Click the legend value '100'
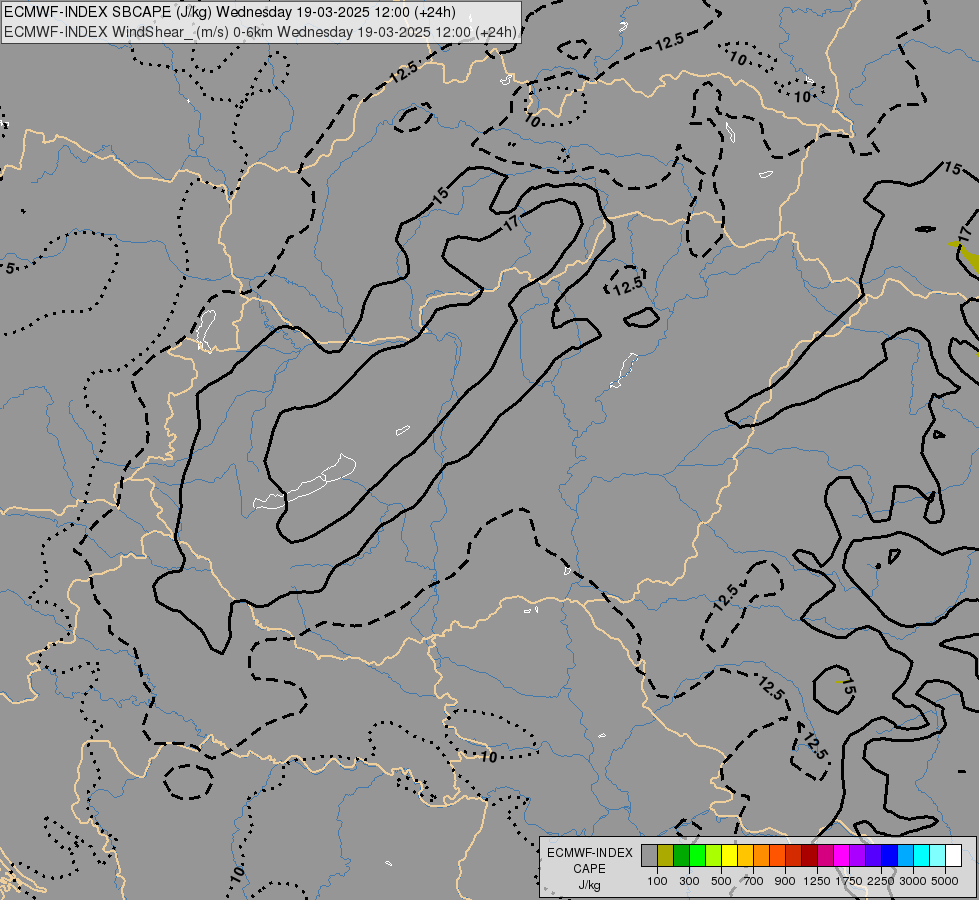Image resolution: width=979 pixels, height=900 pixels. pyautogui.click(x=657, y=881)
